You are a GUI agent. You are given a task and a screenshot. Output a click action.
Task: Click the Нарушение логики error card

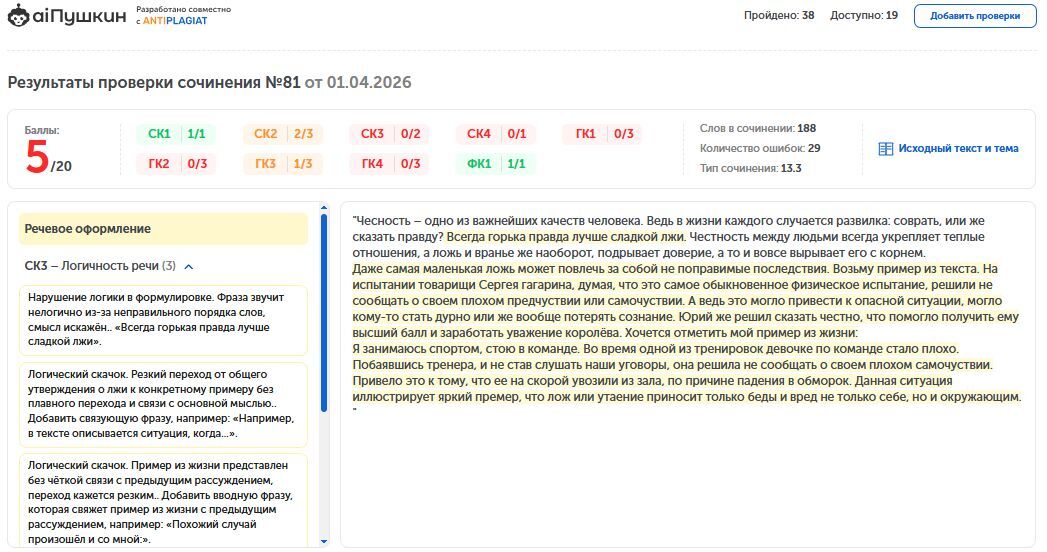(x=163, y=320)
